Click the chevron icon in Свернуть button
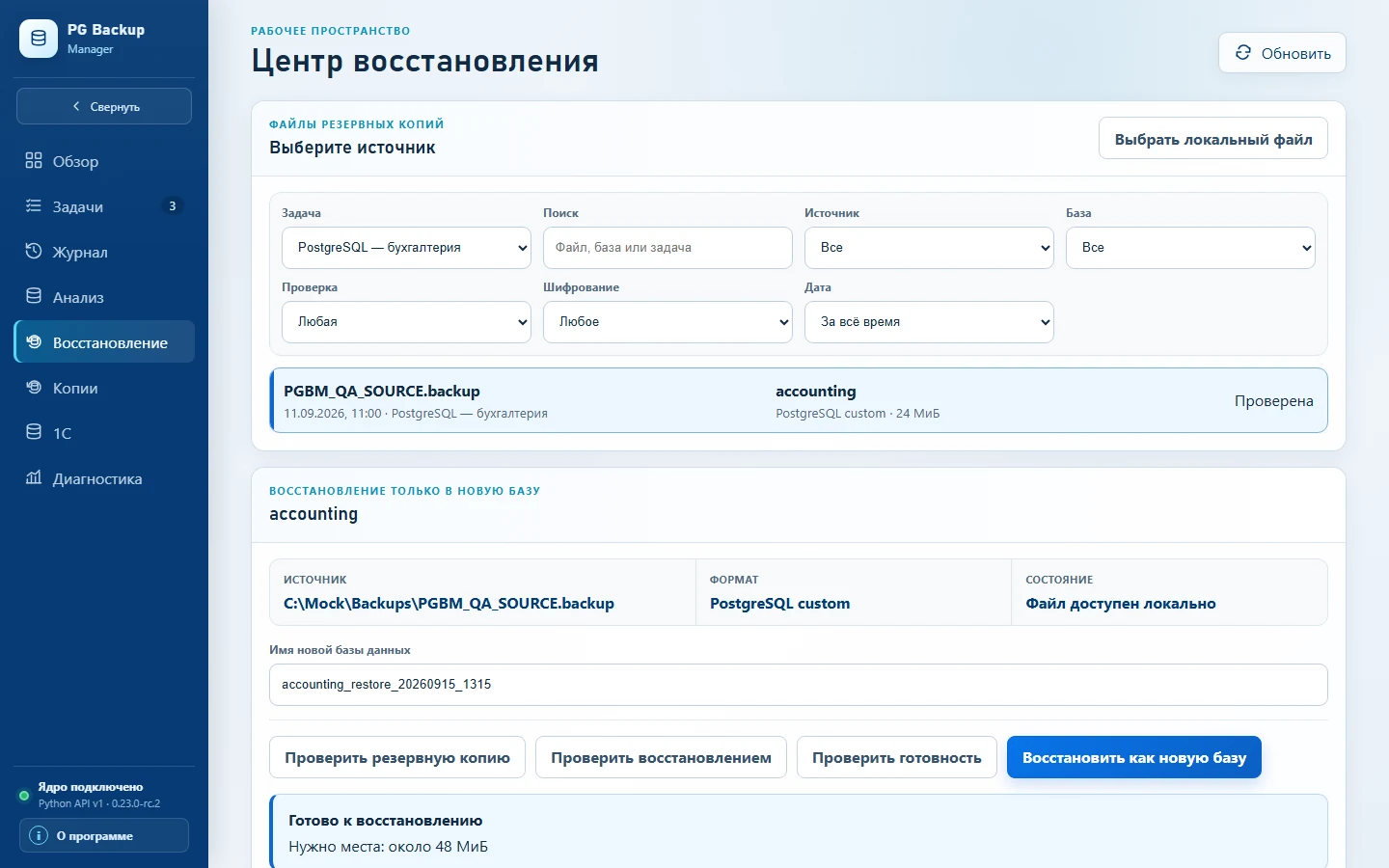This screenshot has width=1389, height=868. (76, 106)
